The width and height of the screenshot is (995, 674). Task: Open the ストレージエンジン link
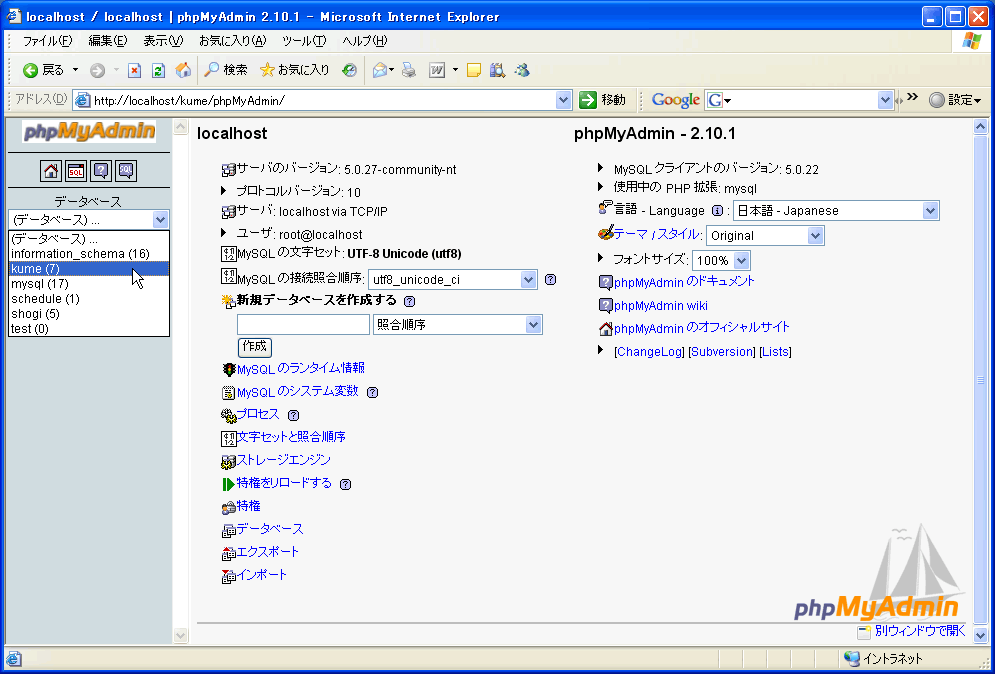click(283, 460)
